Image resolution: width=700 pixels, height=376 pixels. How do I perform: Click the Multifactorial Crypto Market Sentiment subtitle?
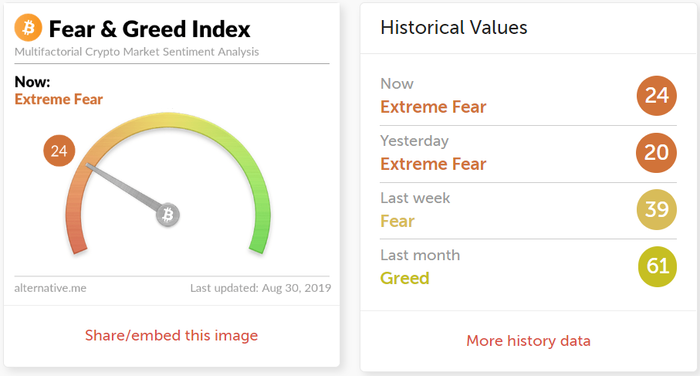coord(137,52)
